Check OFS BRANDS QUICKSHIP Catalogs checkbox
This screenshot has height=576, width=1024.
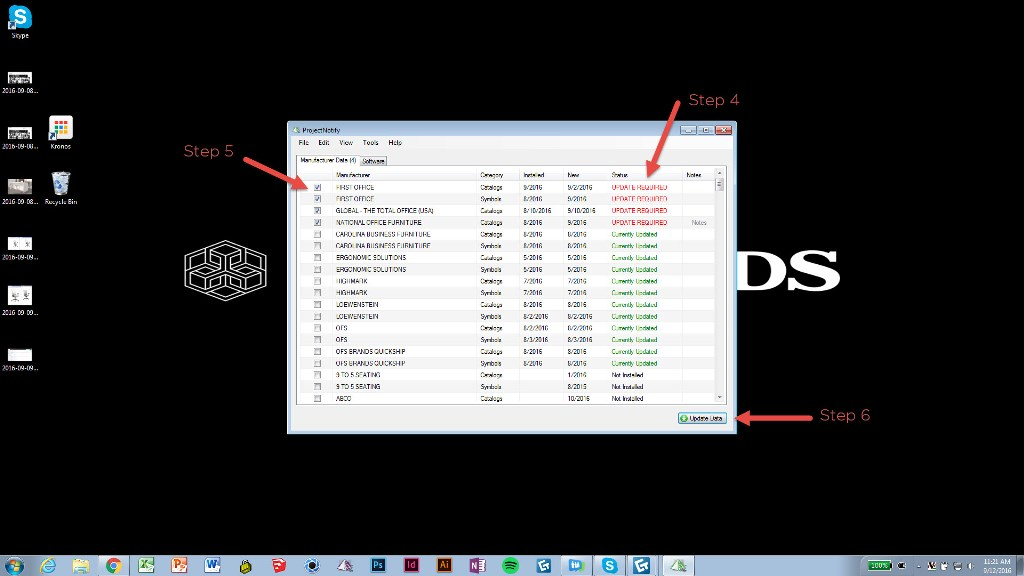[x=317, y=352]
